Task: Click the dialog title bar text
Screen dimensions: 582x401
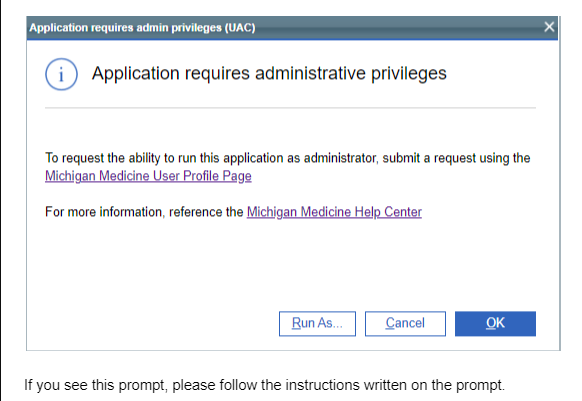Action: point(143,28)
